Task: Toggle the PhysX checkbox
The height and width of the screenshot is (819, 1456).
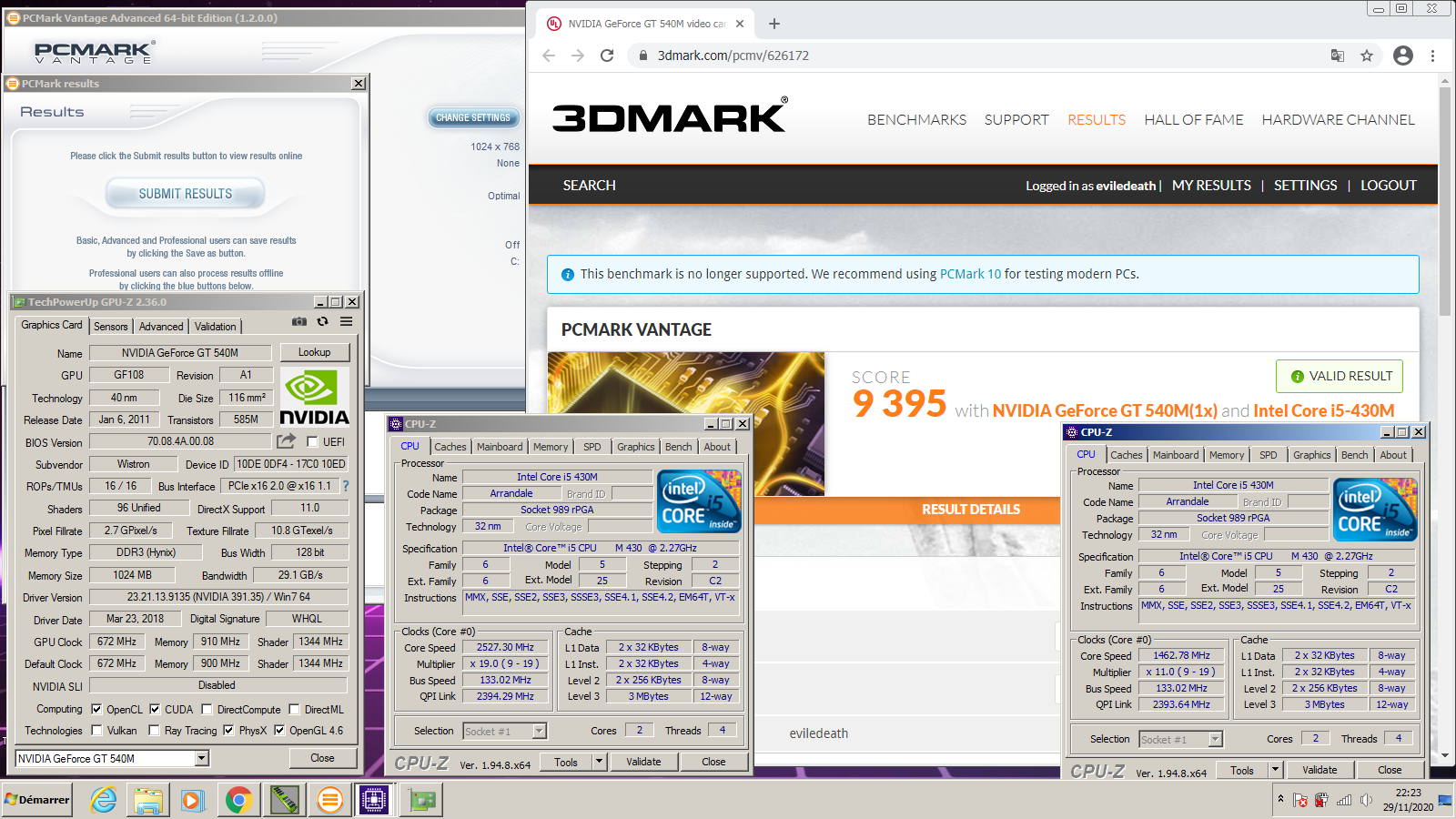Action: [228, 730]
